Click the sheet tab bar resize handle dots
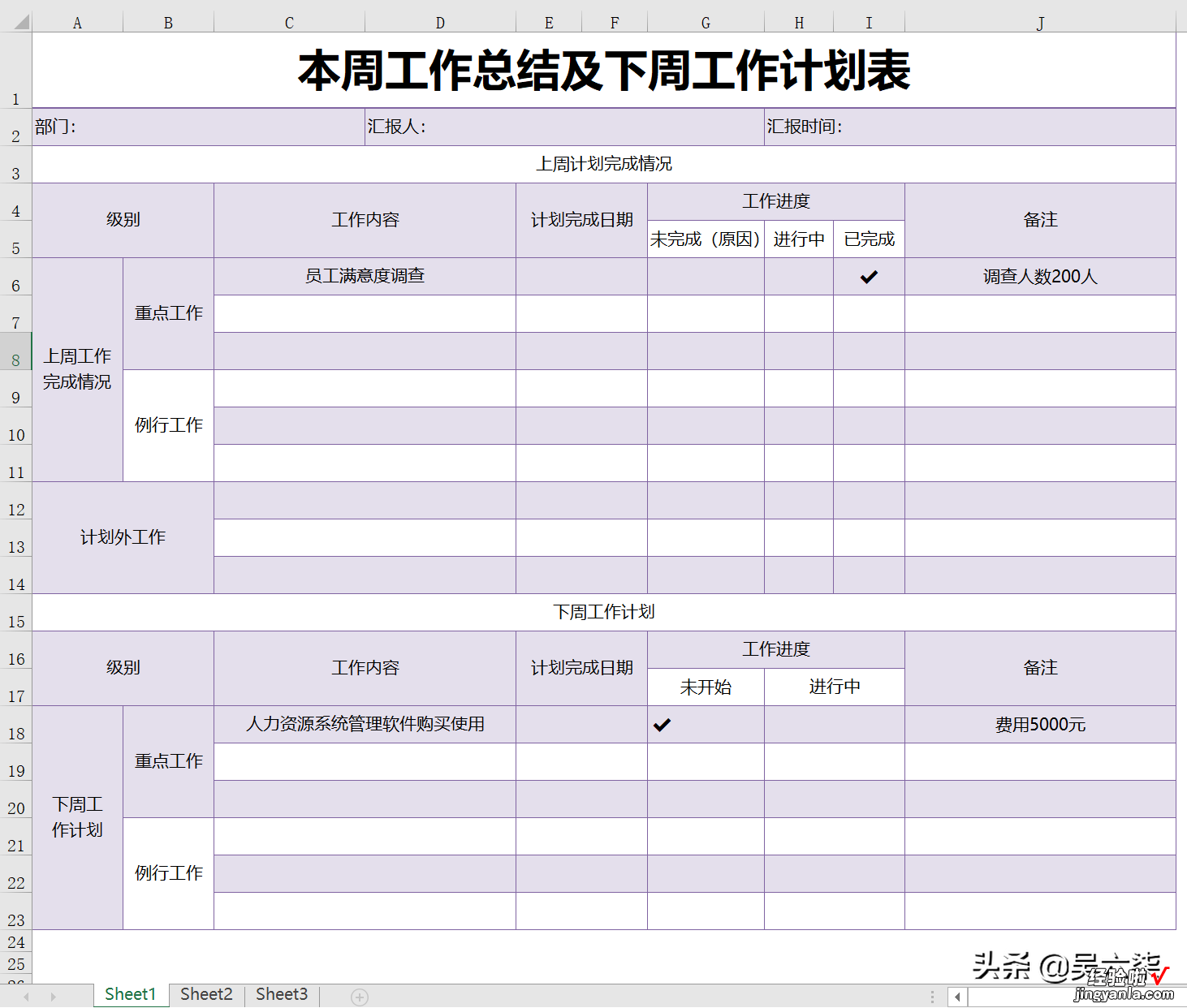Image resolution: width=1187 pixels, height=1008 pixels. pos(932,997)
